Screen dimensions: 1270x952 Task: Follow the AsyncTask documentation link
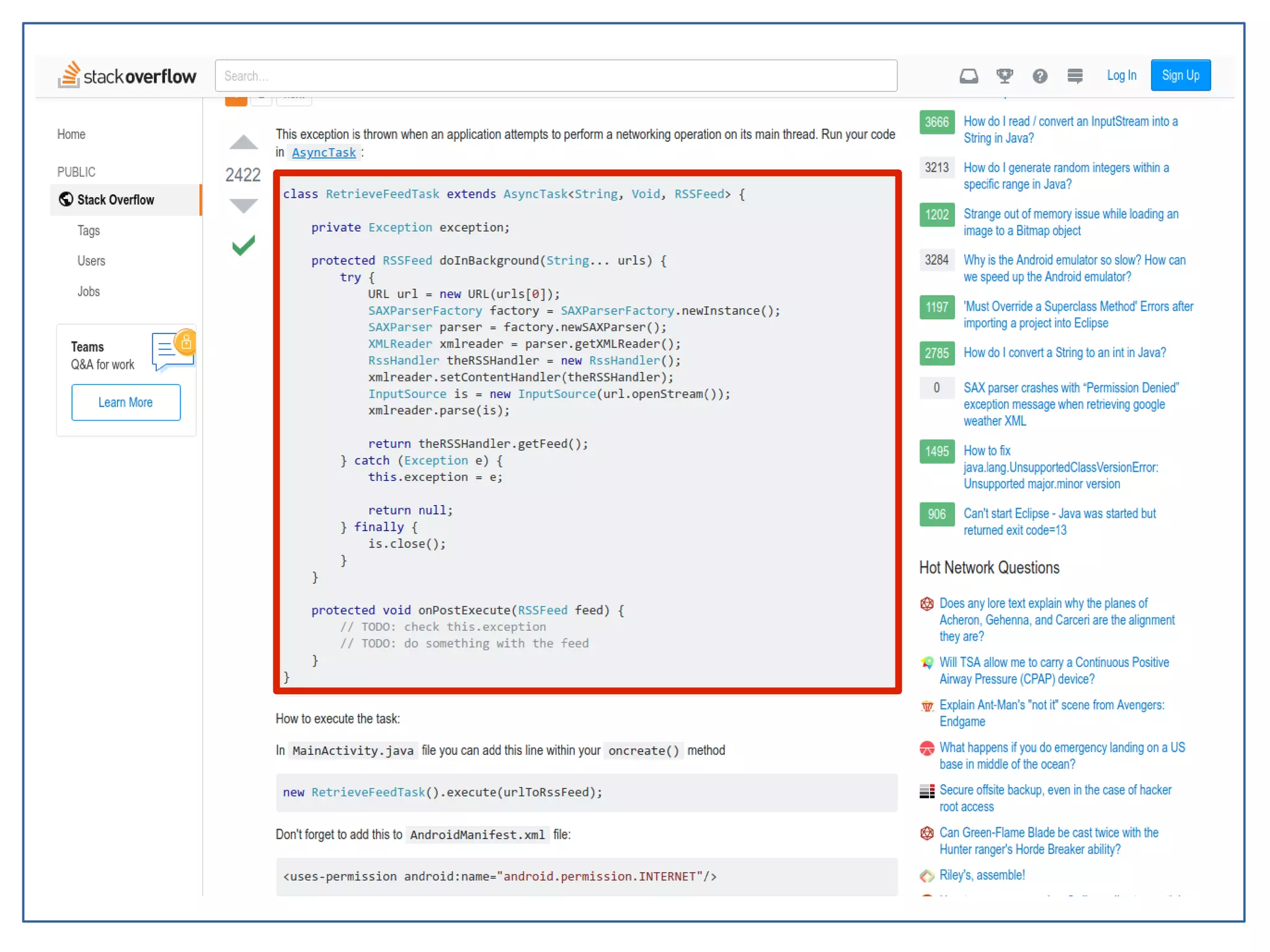324,152
